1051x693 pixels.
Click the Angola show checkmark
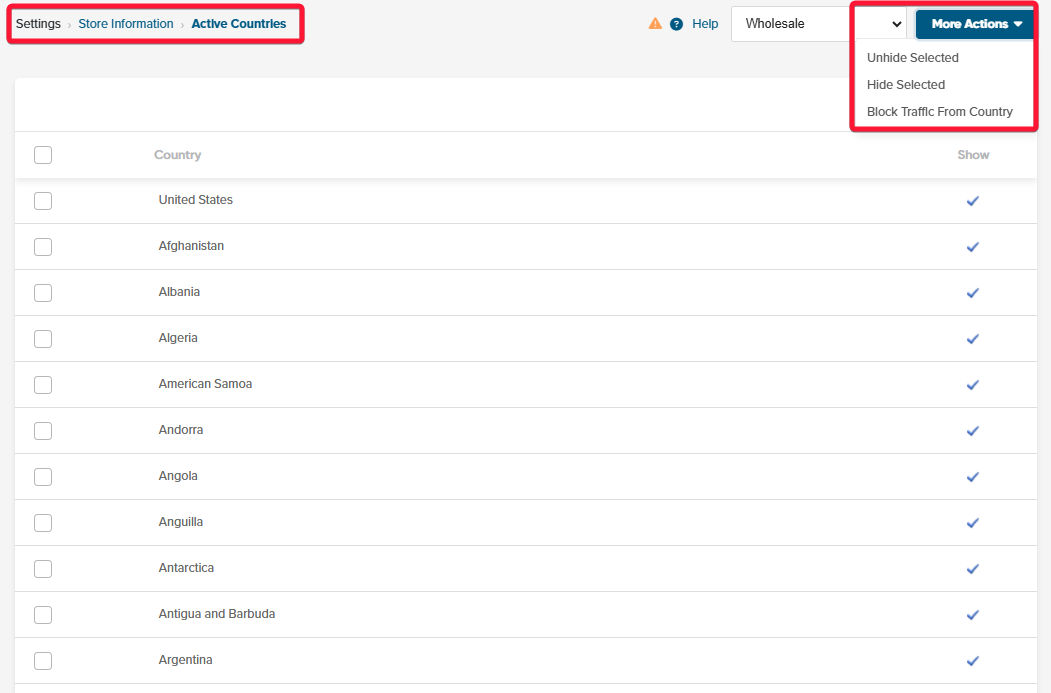pyautogui.click(x=973, y=477)
